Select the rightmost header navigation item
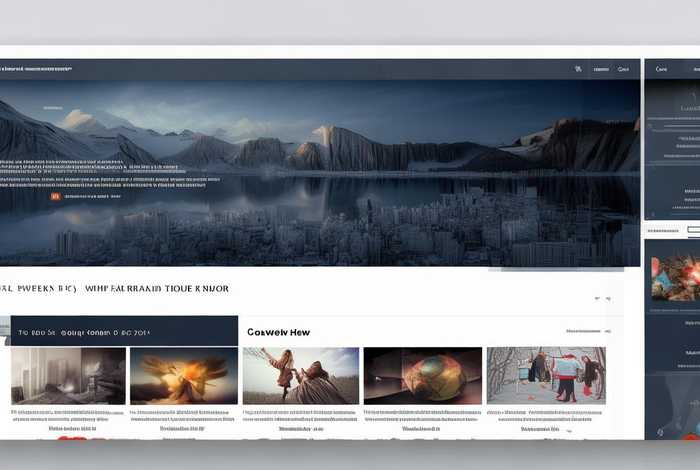700x470 pixels. 624,70
